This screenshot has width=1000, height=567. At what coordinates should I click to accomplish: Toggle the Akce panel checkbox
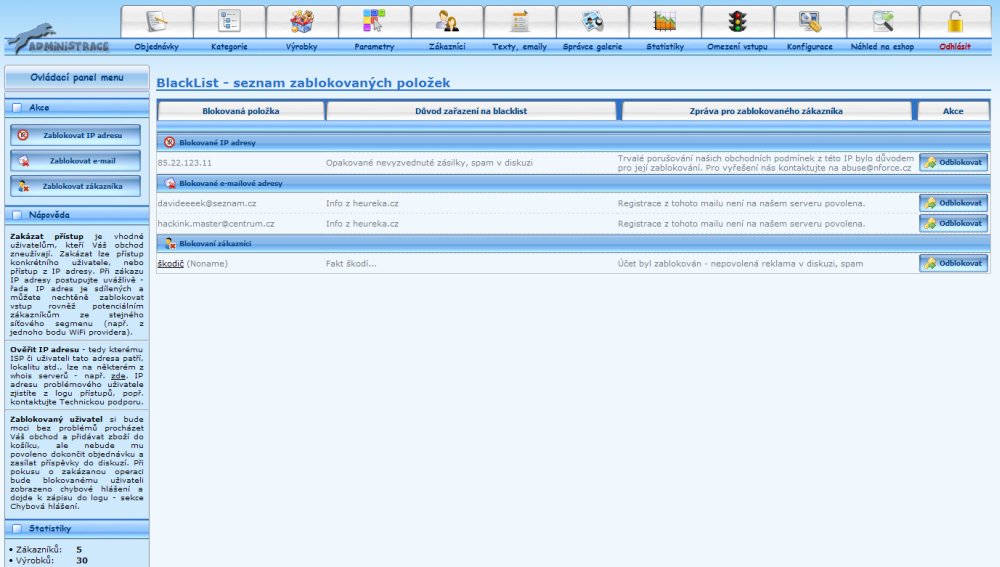coord(16,107)
